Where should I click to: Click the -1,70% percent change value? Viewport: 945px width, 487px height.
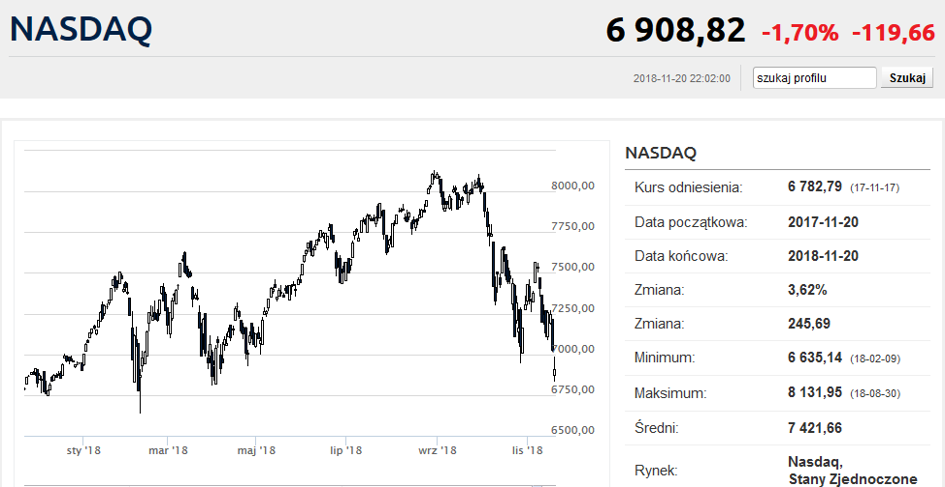[x=800, y=33]
